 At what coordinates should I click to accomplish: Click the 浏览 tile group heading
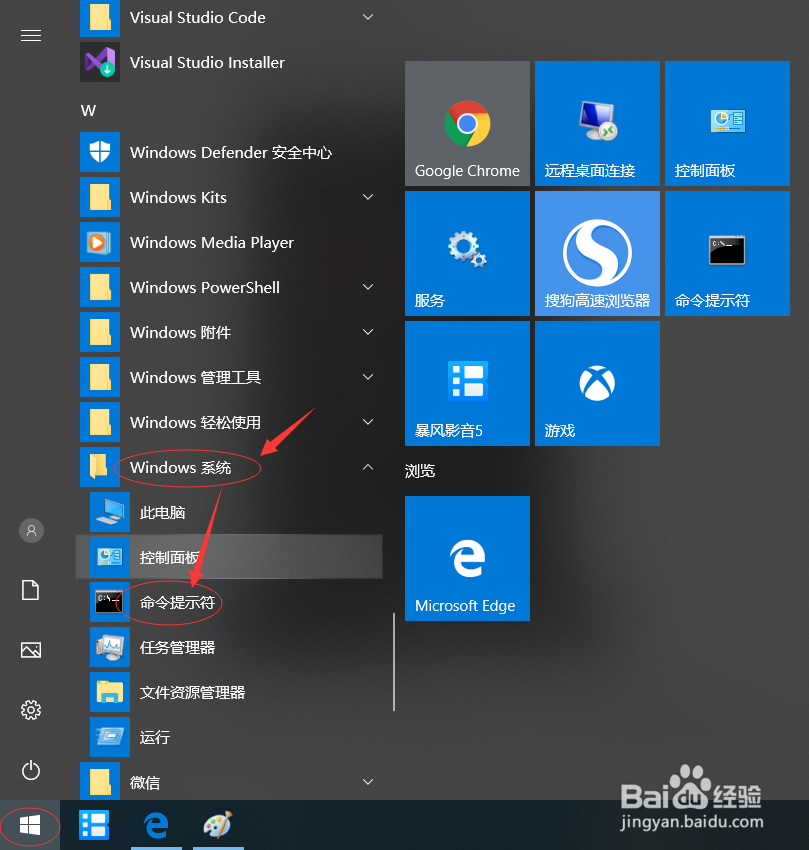[x=420, y=471]
